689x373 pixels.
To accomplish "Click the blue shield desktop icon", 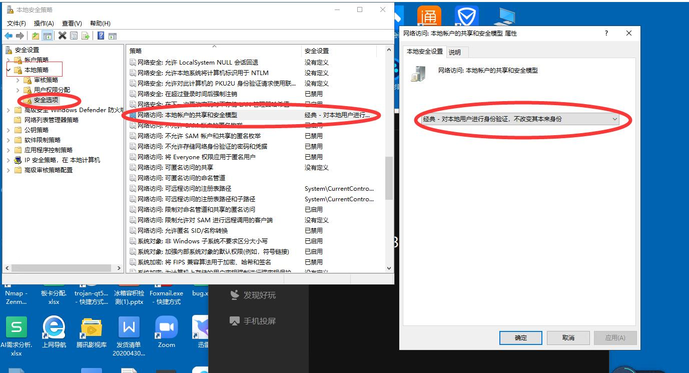I will (x=466, y=16).
